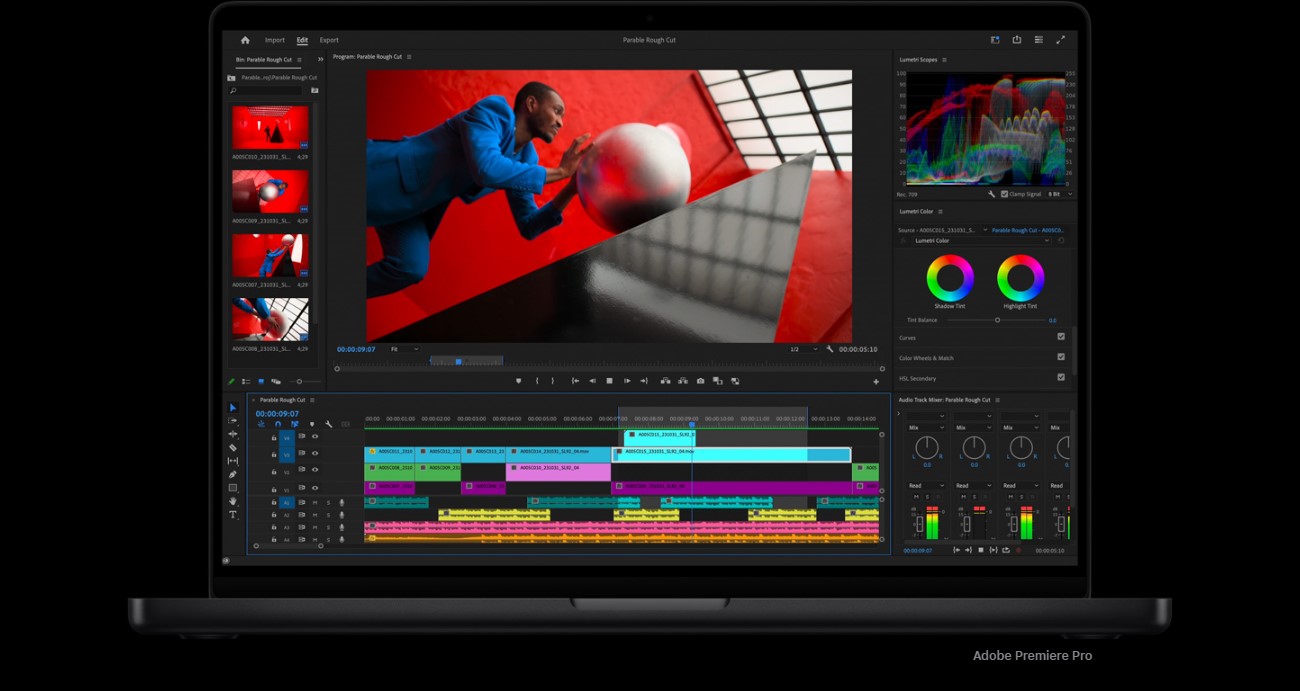Select the Razor tool

233,447
